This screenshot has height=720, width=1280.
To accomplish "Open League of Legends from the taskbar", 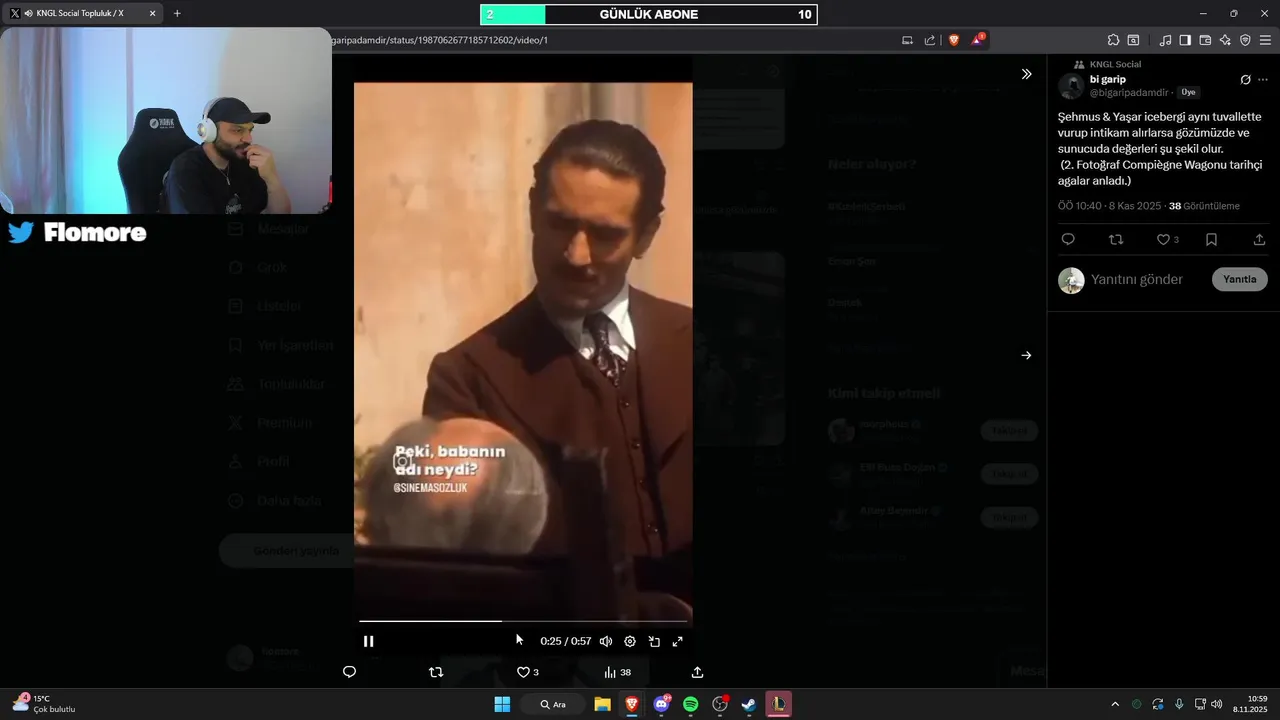I will 778,704.
